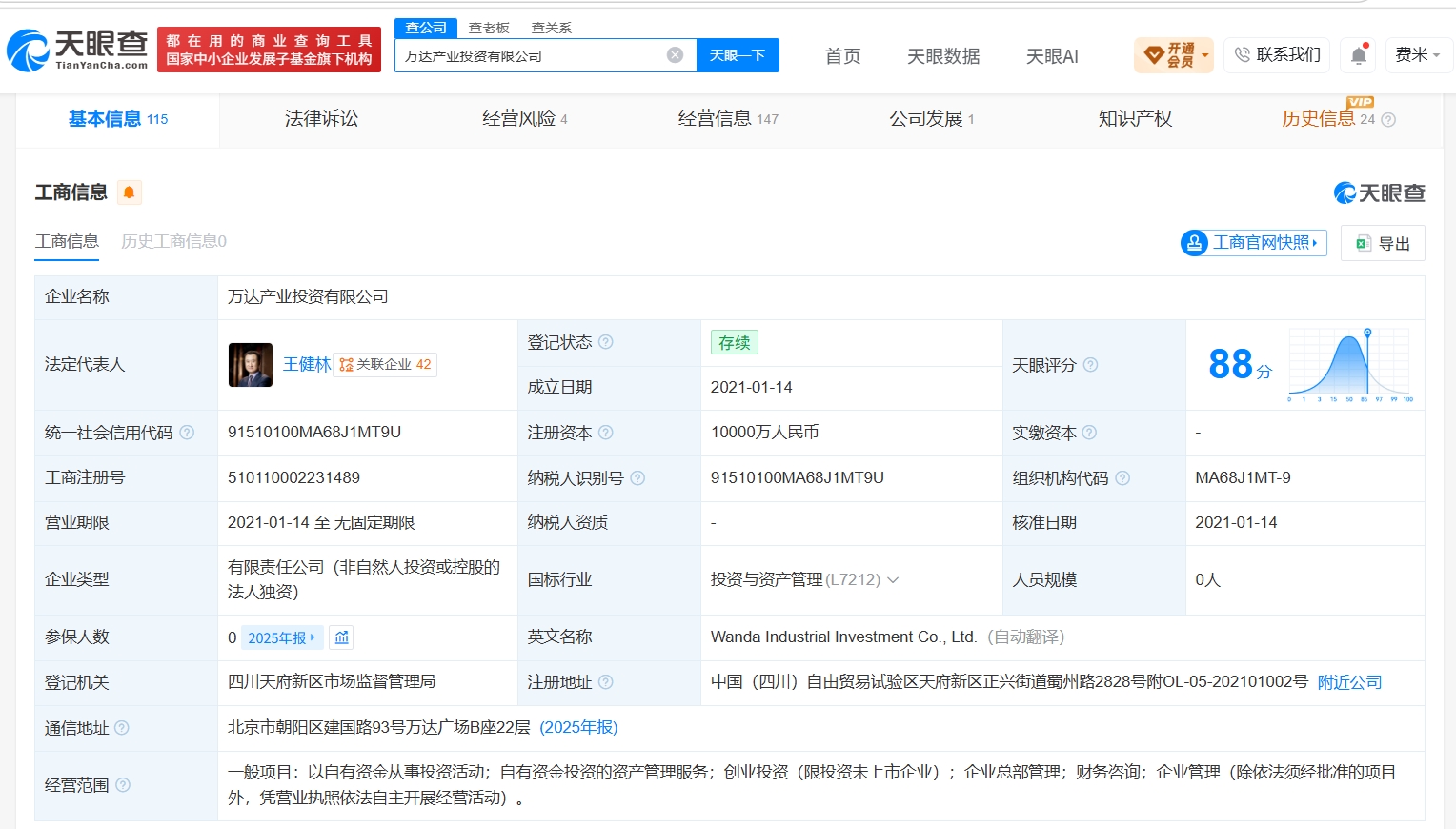Select the 工商信息 sub-tab

pos(67,242)
